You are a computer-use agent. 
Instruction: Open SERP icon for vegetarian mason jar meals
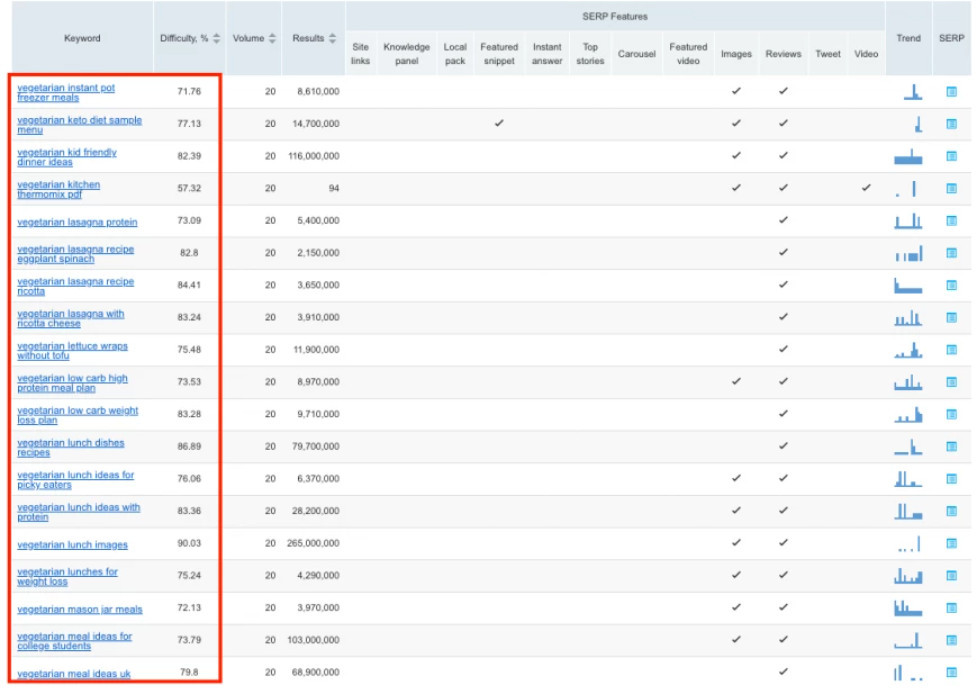tap(951, 608)
